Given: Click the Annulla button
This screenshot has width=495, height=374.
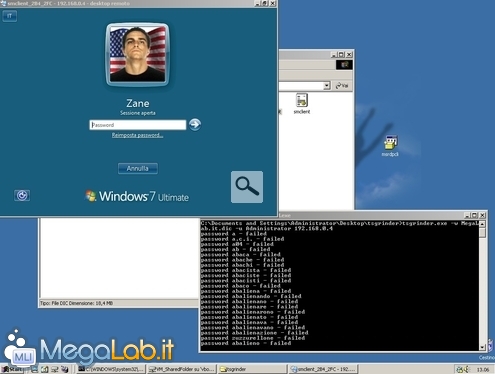Looking at the screenshot, I should coord(138,169).
